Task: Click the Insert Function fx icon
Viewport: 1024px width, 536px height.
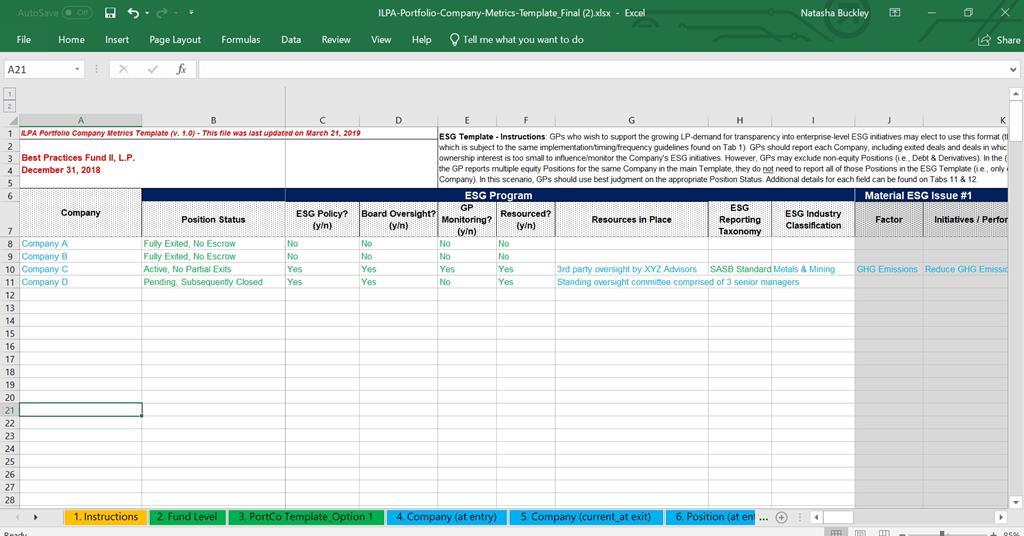Action: click(182, 69)
